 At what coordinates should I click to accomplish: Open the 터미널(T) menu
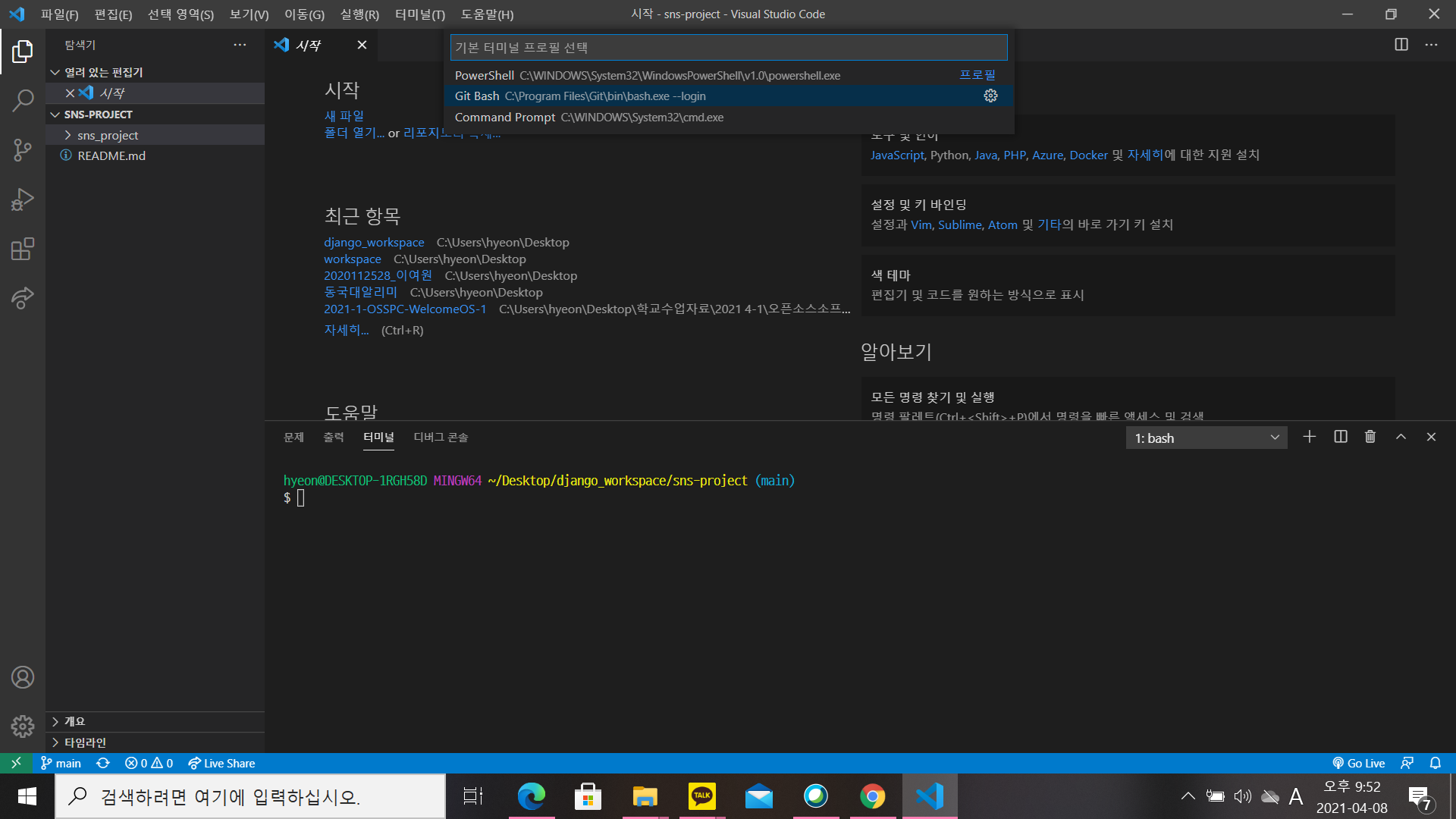(x=419, y=14)
